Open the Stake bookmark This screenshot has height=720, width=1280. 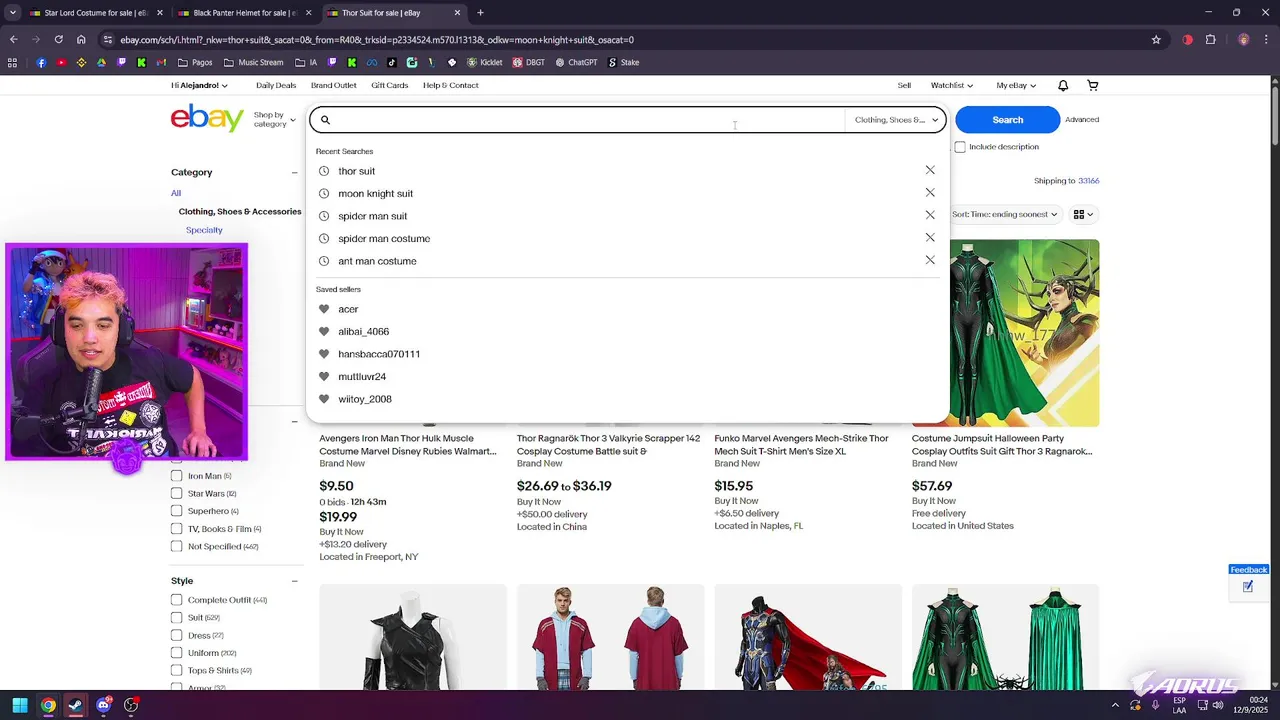coord(622,62)
